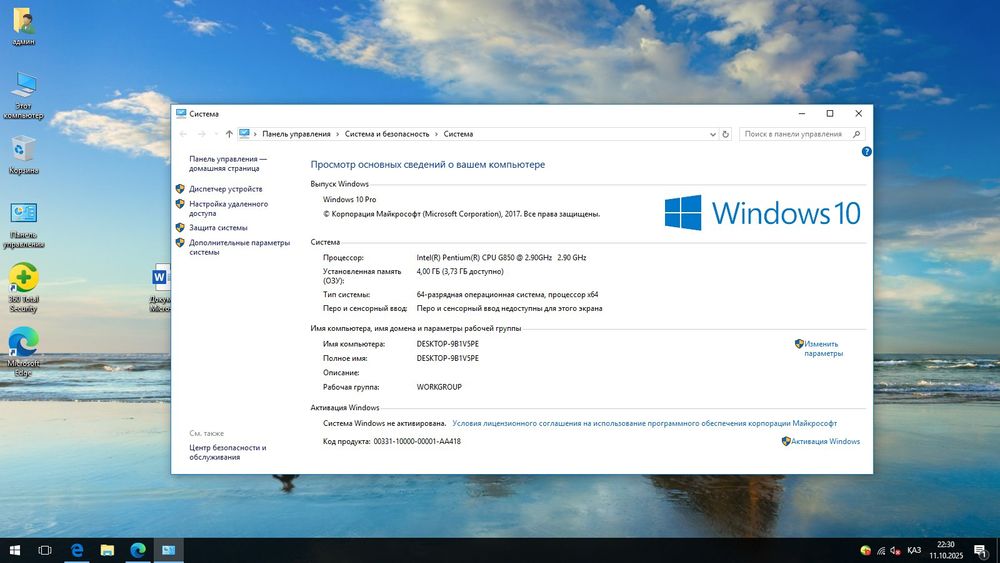The image size is (1000, 563).
Task: Open Microsoft Edge desktop shortcut
Action: (24, 351)
